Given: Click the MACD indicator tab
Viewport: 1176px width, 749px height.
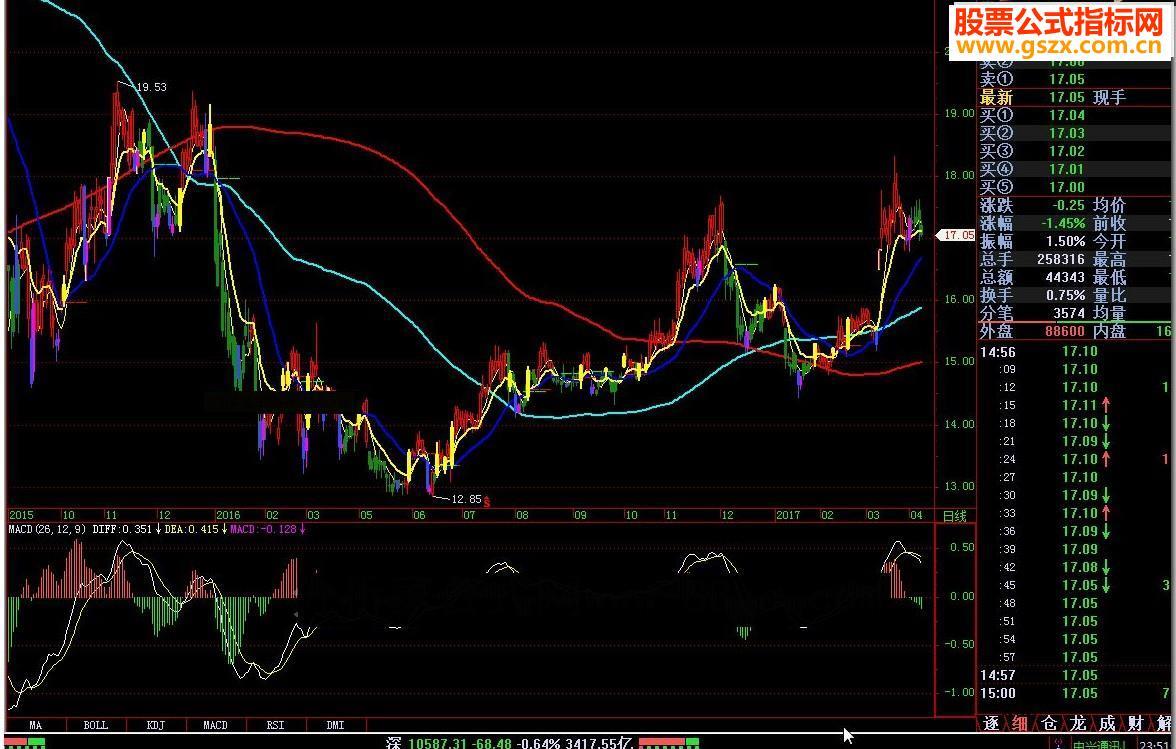Looking at the screenshot, I should coord(215,725).
